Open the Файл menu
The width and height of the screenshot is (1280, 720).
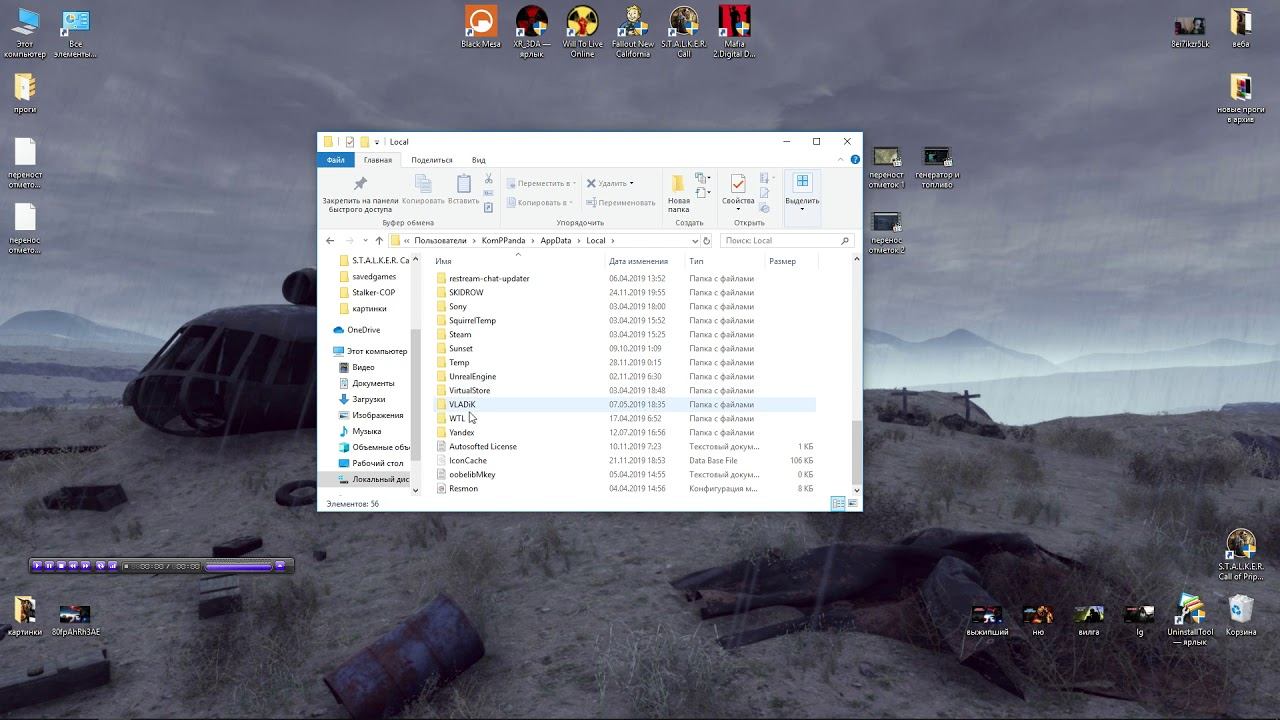click(335, 160)
